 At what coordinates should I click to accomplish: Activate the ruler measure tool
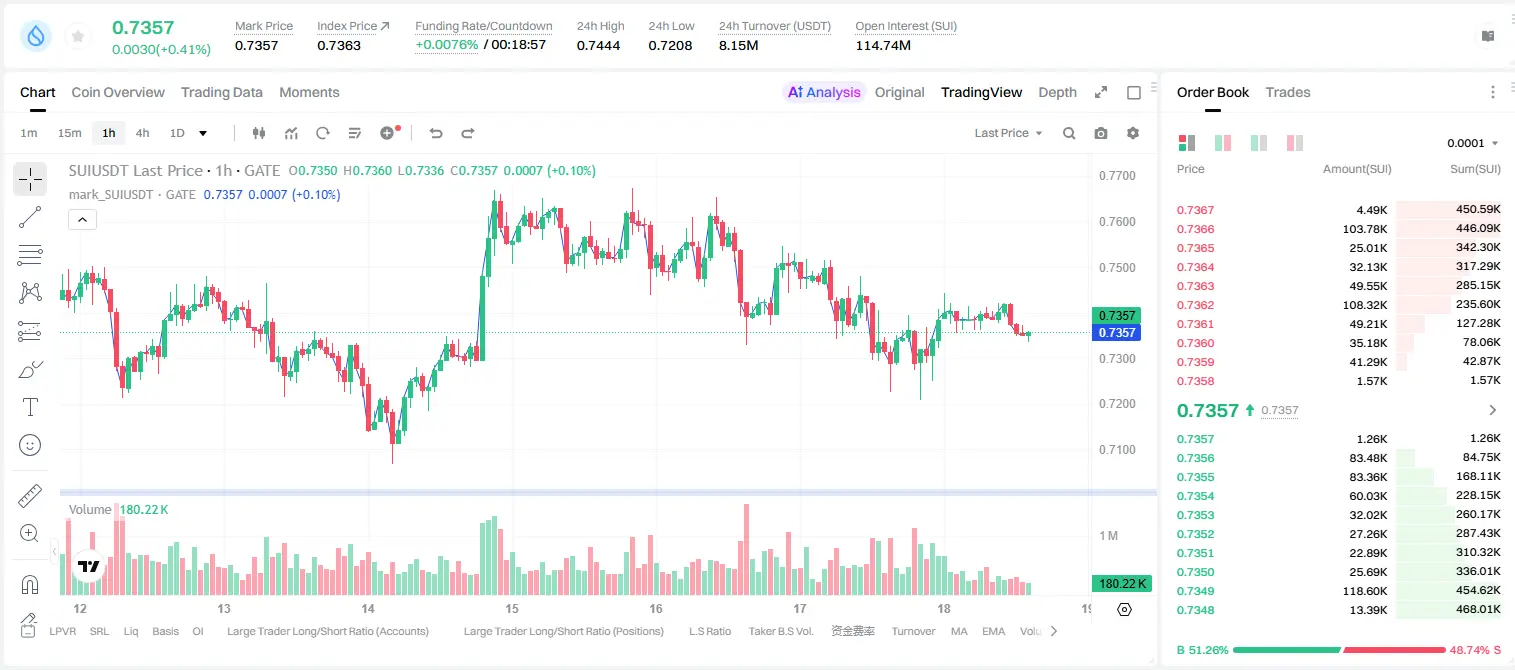pyautogui.click(x=30, y=496)
